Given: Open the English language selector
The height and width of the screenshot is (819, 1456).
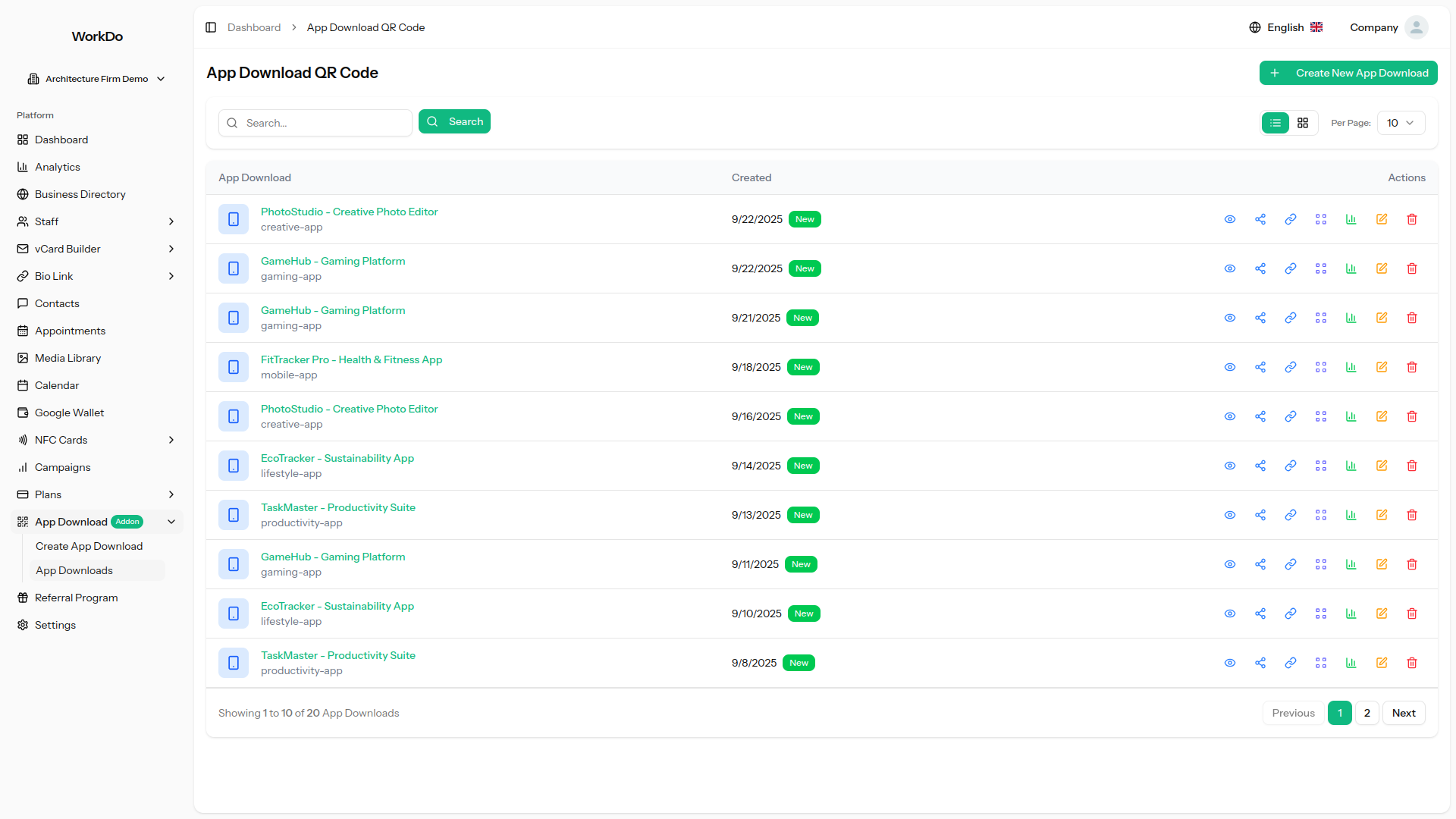Looking at the screenshot, I should click(1286, 27).
